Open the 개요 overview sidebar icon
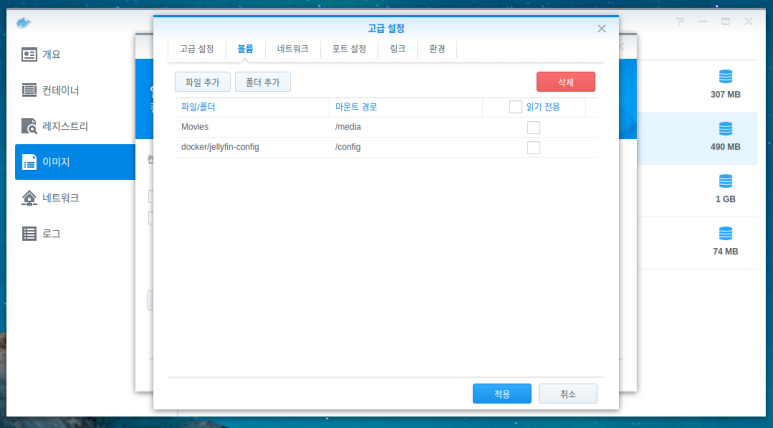 29,54
